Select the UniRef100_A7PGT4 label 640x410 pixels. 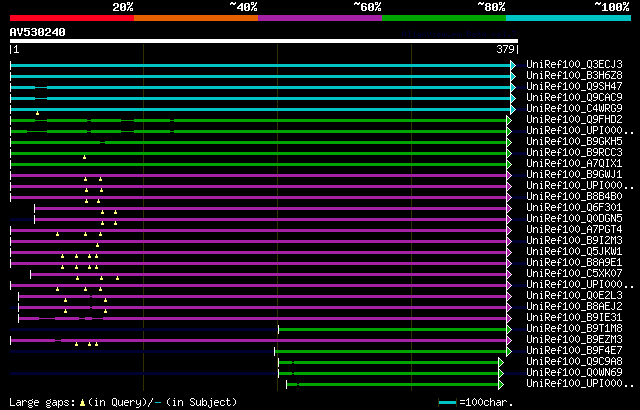(574, 230)
